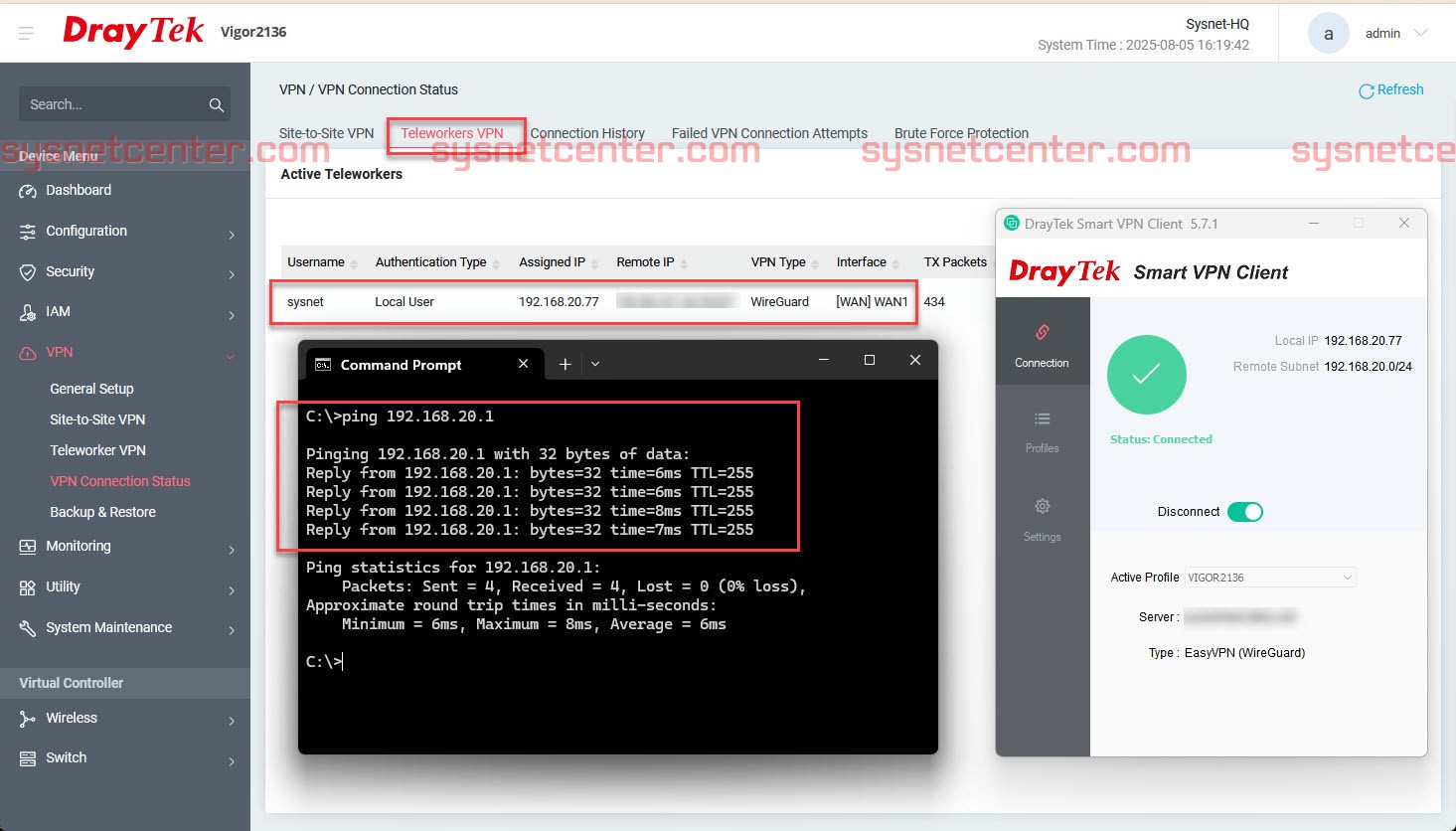Click the Utility grid icon
The image size is (1456, 831).
(28, 587)
